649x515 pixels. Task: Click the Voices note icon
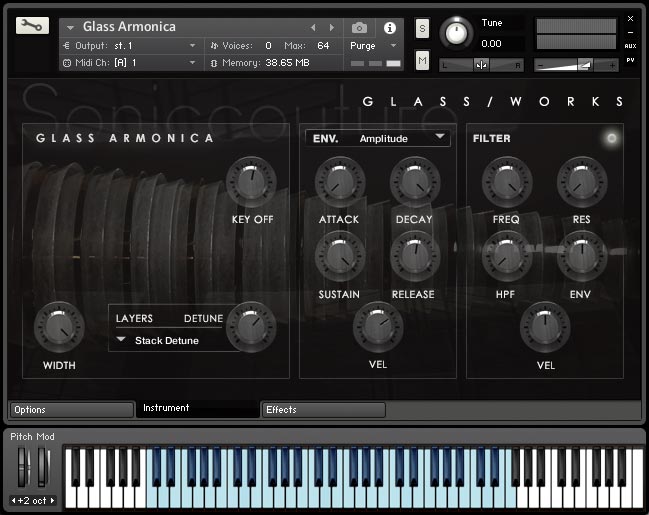click(214, 46)
